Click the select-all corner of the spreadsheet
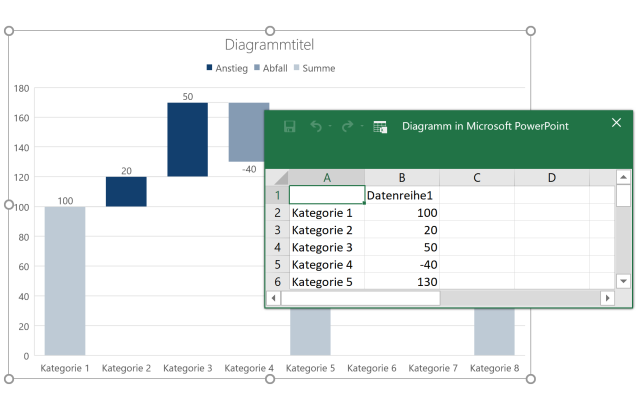The image size is (640, 406). click(x=276, y=178)
